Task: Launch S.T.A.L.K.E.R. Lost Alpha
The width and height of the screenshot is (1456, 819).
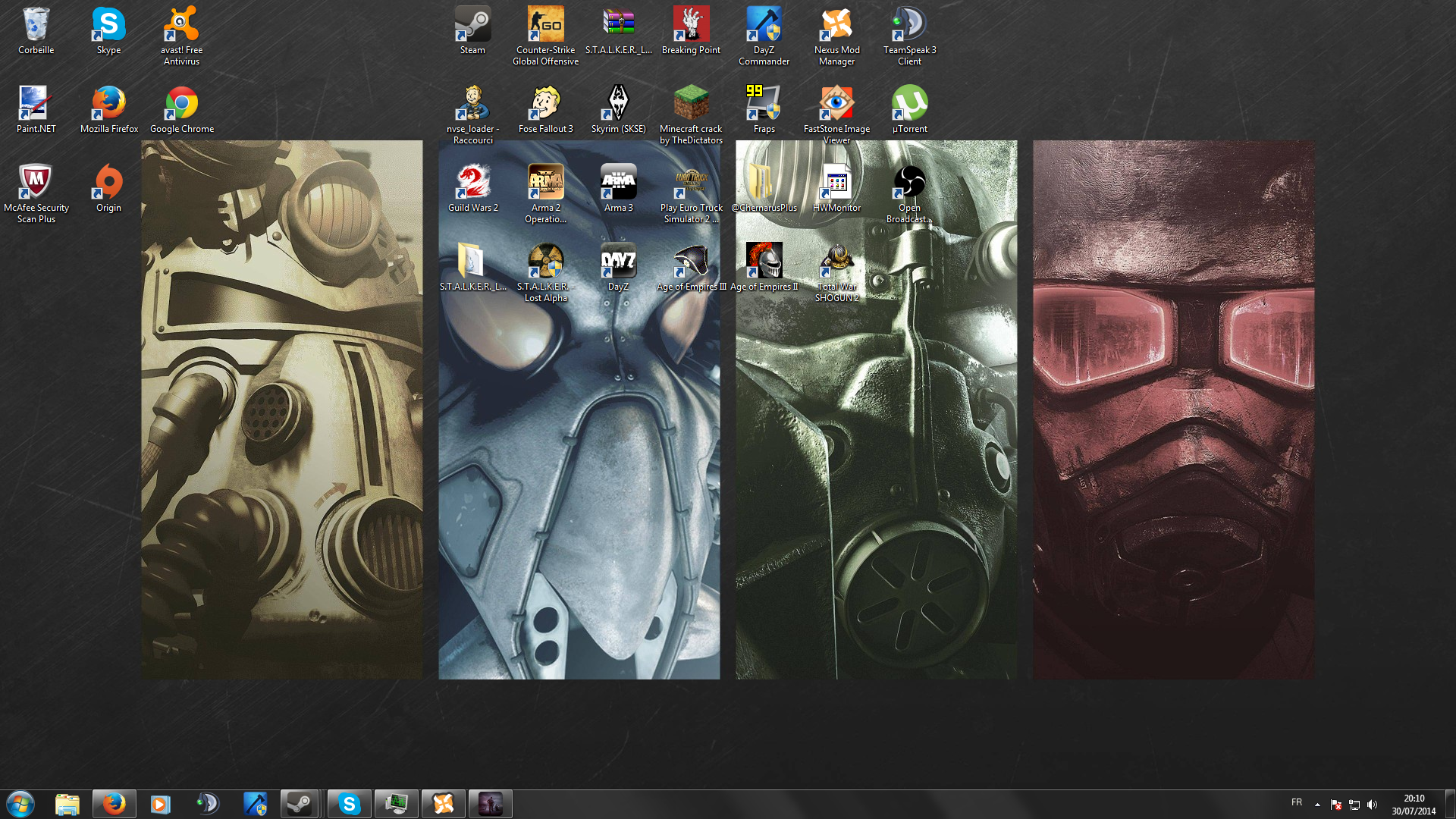Action: click(545, 272)
